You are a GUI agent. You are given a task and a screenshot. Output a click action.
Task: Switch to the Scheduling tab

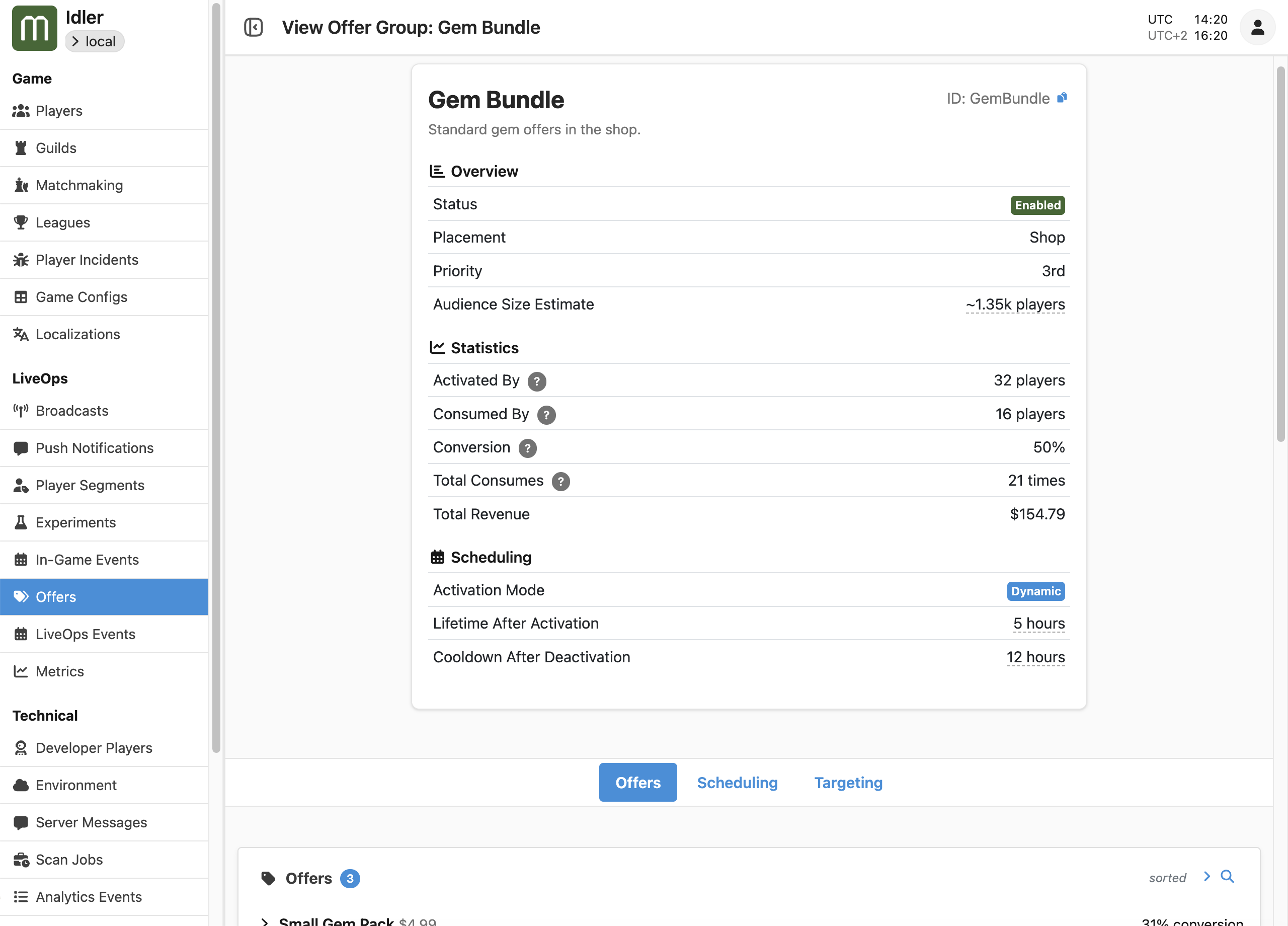737,782
